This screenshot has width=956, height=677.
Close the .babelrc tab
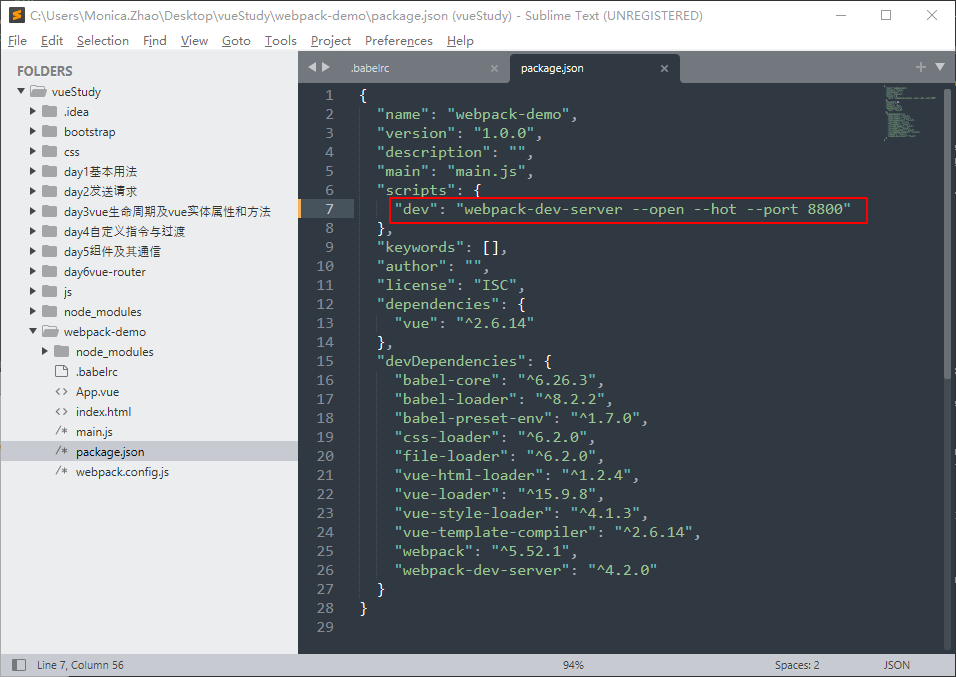494,68
